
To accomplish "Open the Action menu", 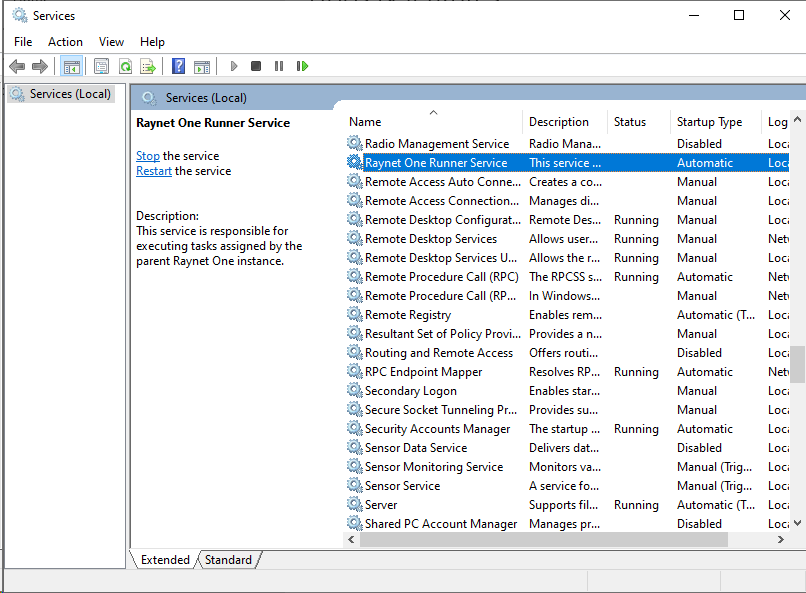I will (x=65, y=42).
